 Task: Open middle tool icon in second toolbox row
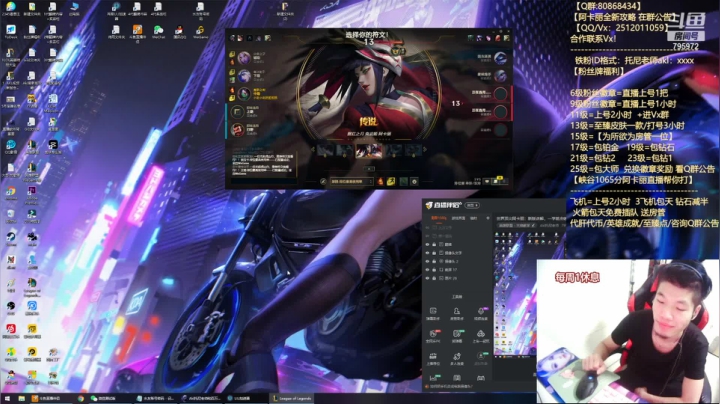click(456, 336)
